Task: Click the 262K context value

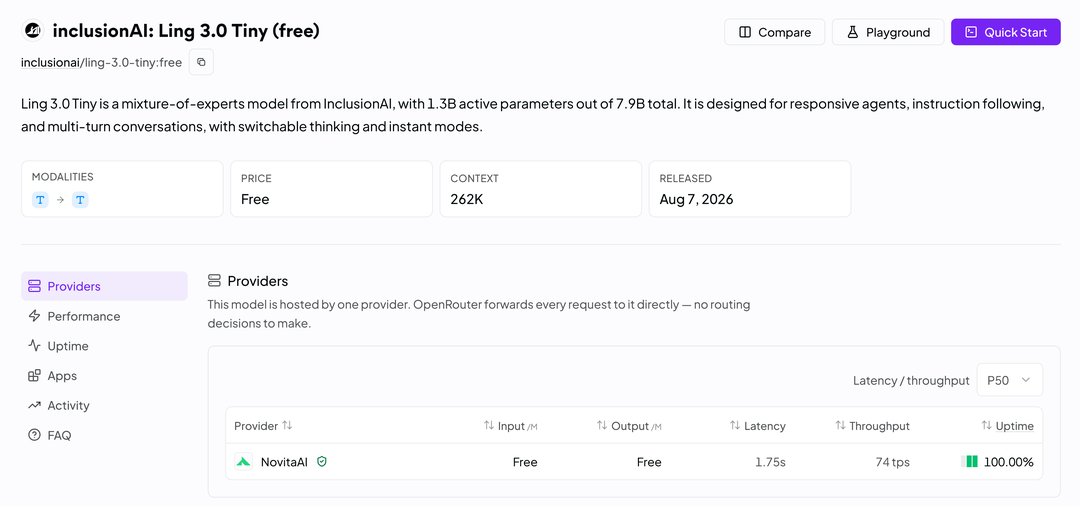Action: tap(465, 200)
